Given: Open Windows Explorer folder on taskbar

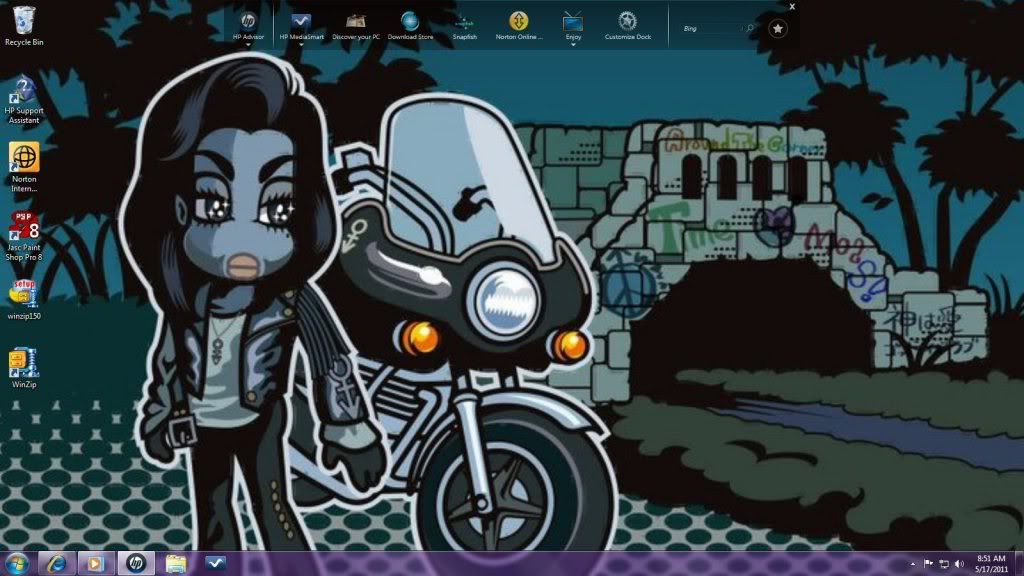Looking at the screenshot, I should coord(176,563).
